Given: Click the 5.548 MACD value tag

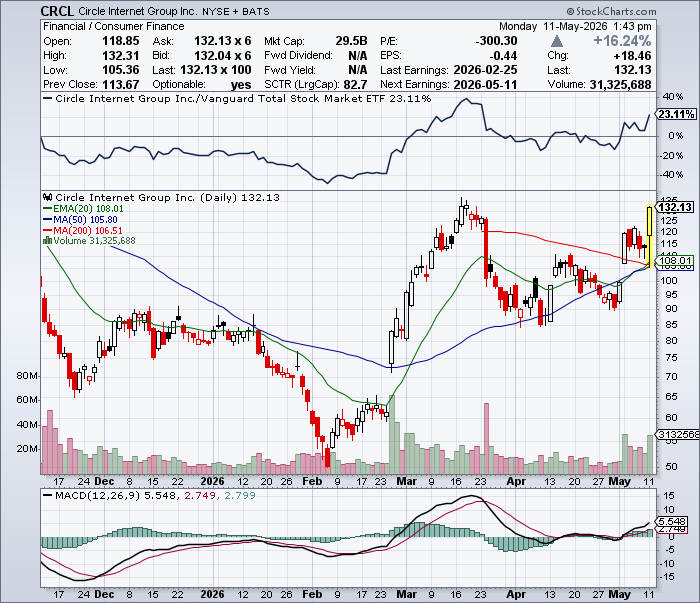Looking at the screenshot, I should (672, 521).
